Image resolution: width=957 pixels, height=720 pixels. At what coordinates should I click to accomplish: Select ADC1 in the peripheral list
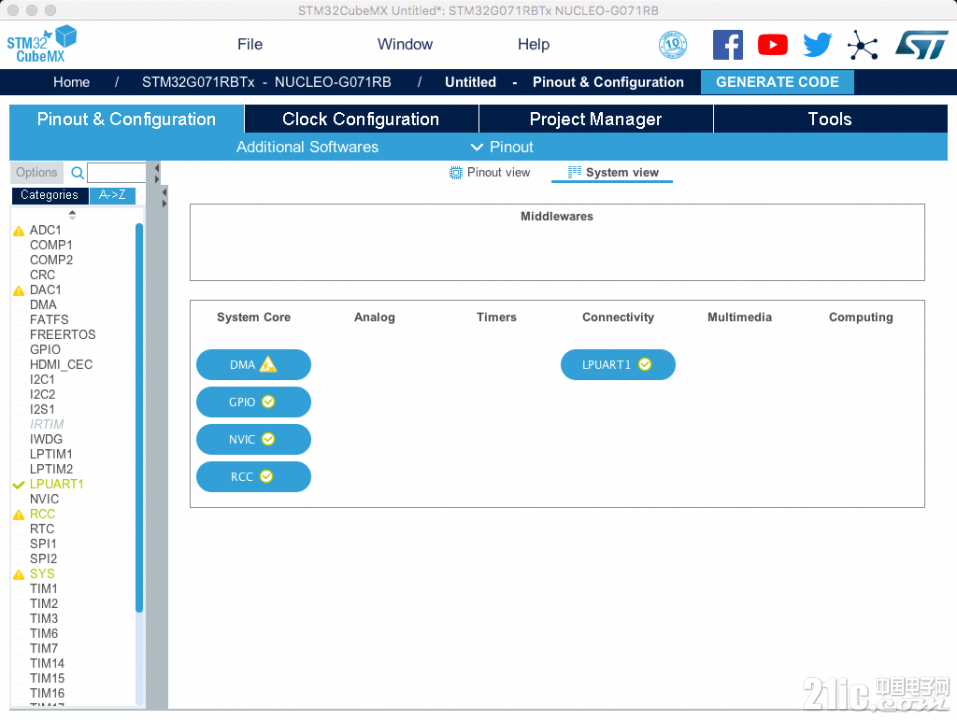pyautogui.click(x=46, y=230)
